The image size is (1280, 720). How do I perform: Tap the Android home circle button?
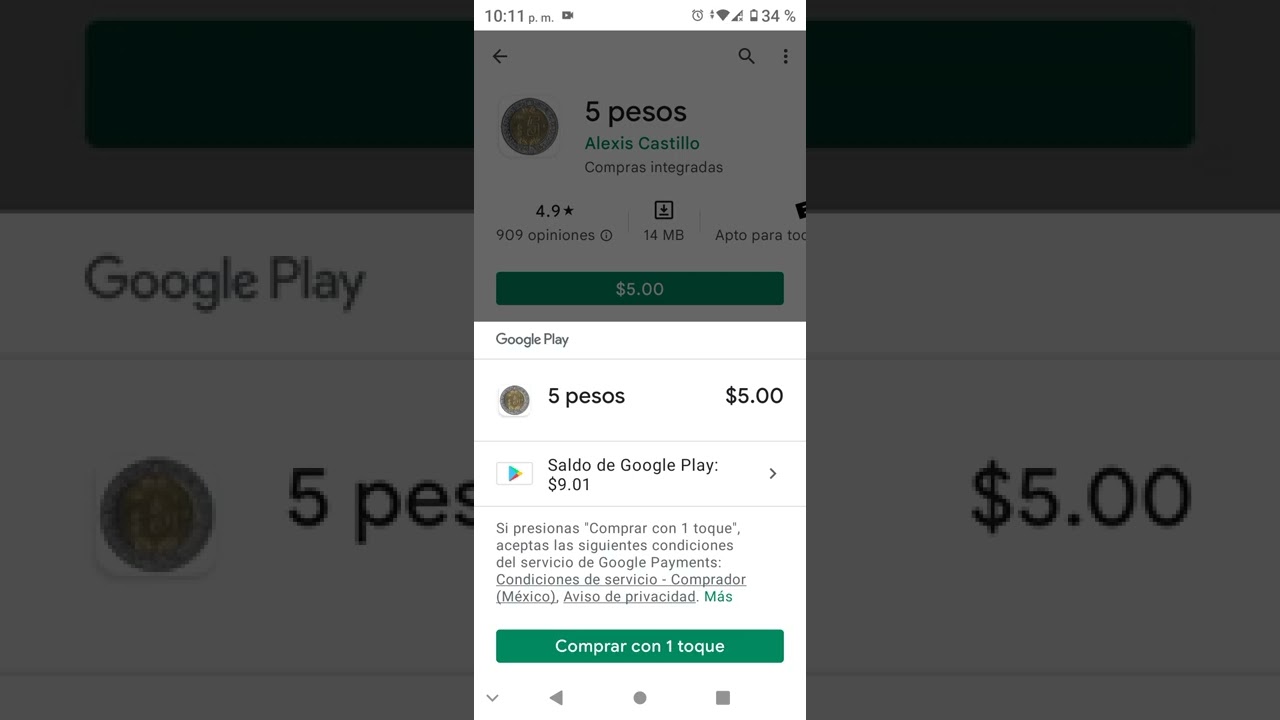pyautogui.click(x=640, y=698)
